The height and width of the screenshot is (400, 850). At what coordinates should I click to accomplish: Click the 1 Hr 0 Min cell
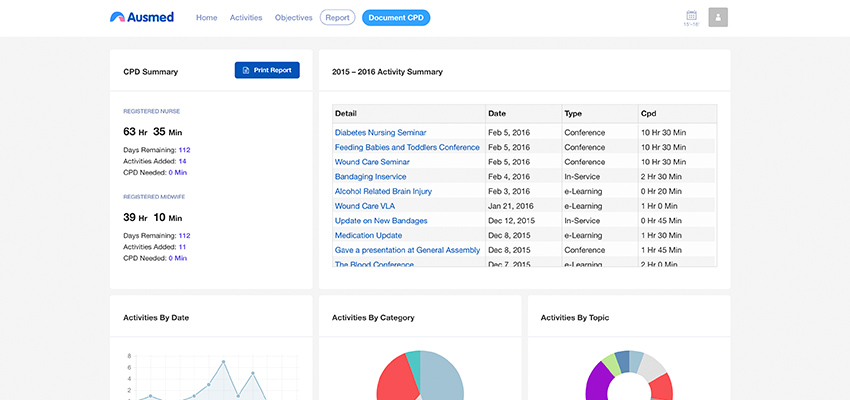(659, 206)
